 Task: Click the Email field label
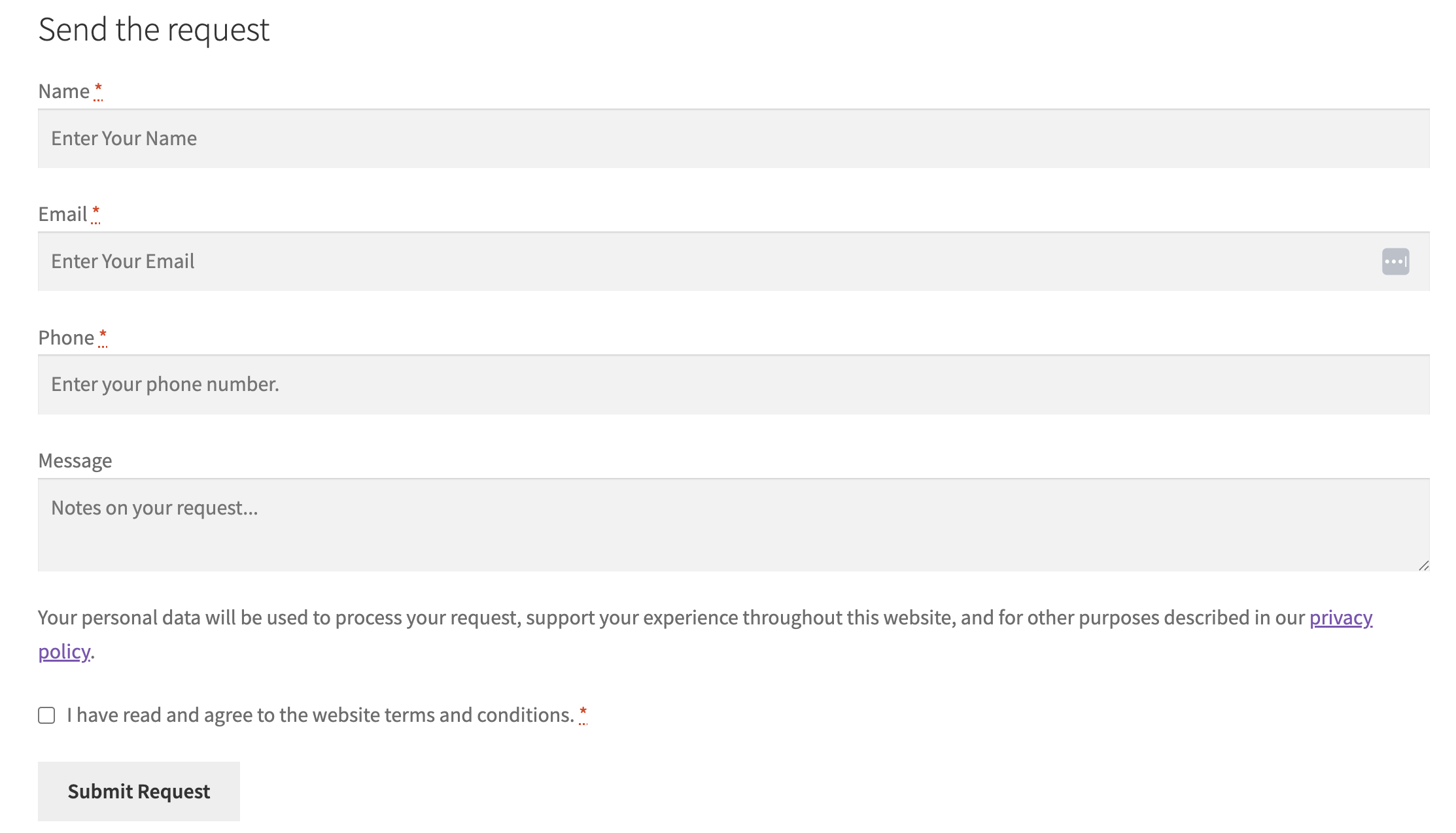coord(62,214)
